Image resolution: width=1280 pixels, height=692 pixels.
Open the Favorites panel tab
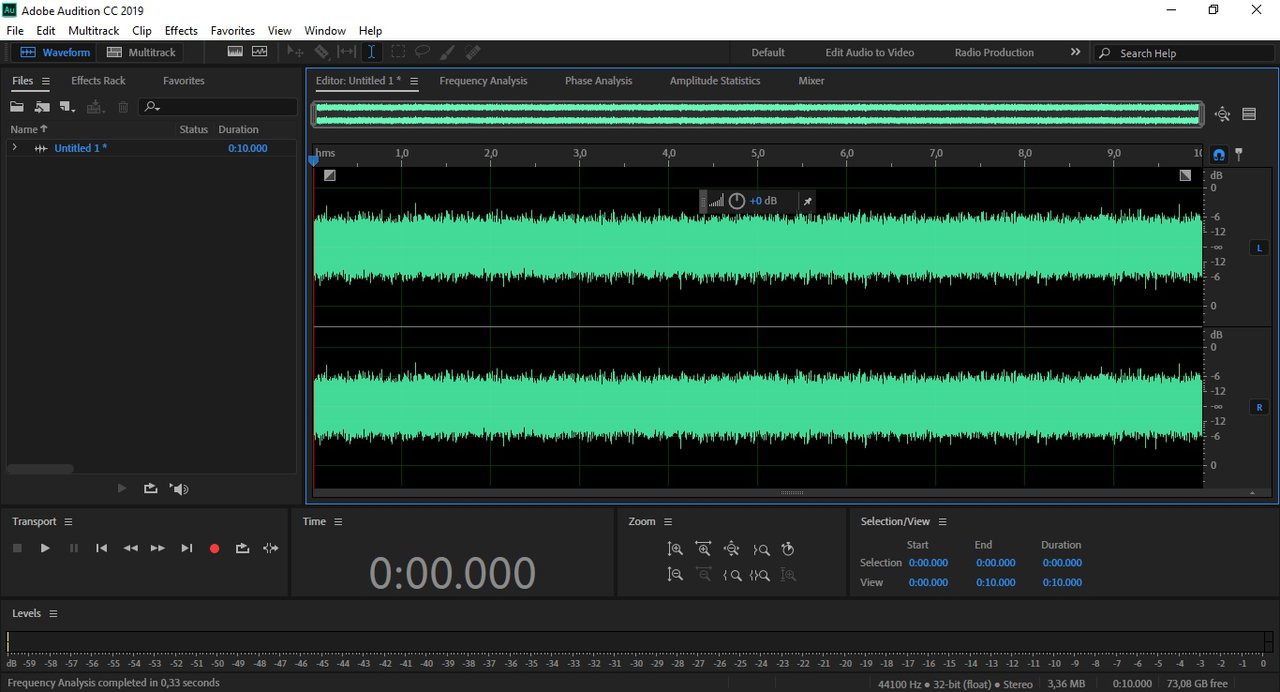click(x=184, y=81)
